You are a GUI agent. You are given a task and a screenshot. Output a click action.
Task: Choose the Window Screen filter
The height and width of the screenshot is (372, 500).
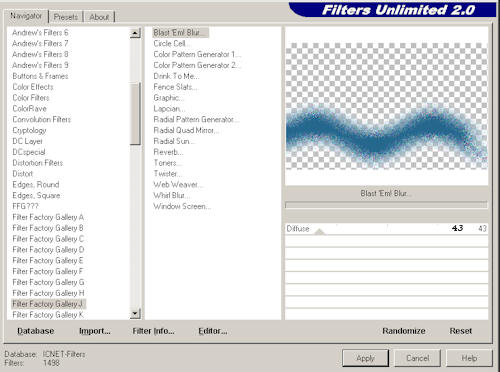(182, 206)
